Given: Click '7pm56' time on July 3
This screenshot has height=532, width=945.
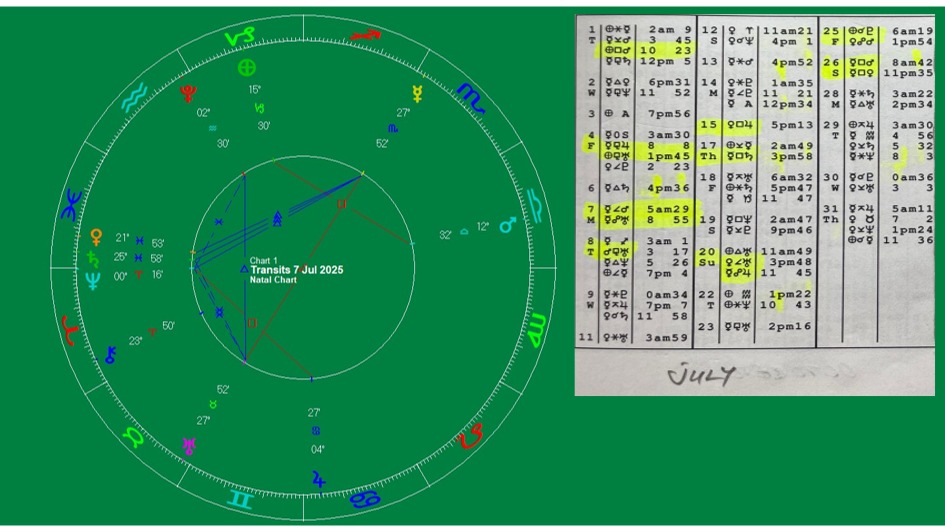Looking at the screenshot, I should tap(669, 114).
